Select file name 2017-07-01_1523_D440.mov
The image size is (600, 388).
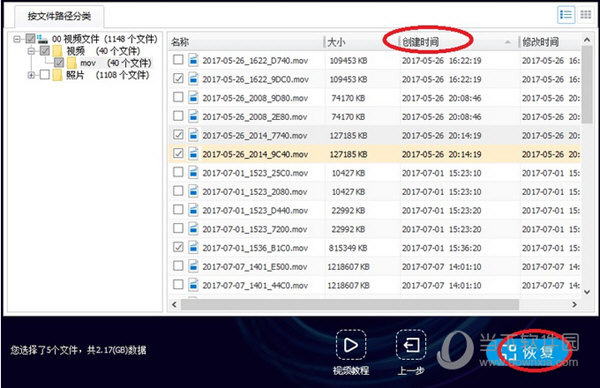(x=255, y=210)
